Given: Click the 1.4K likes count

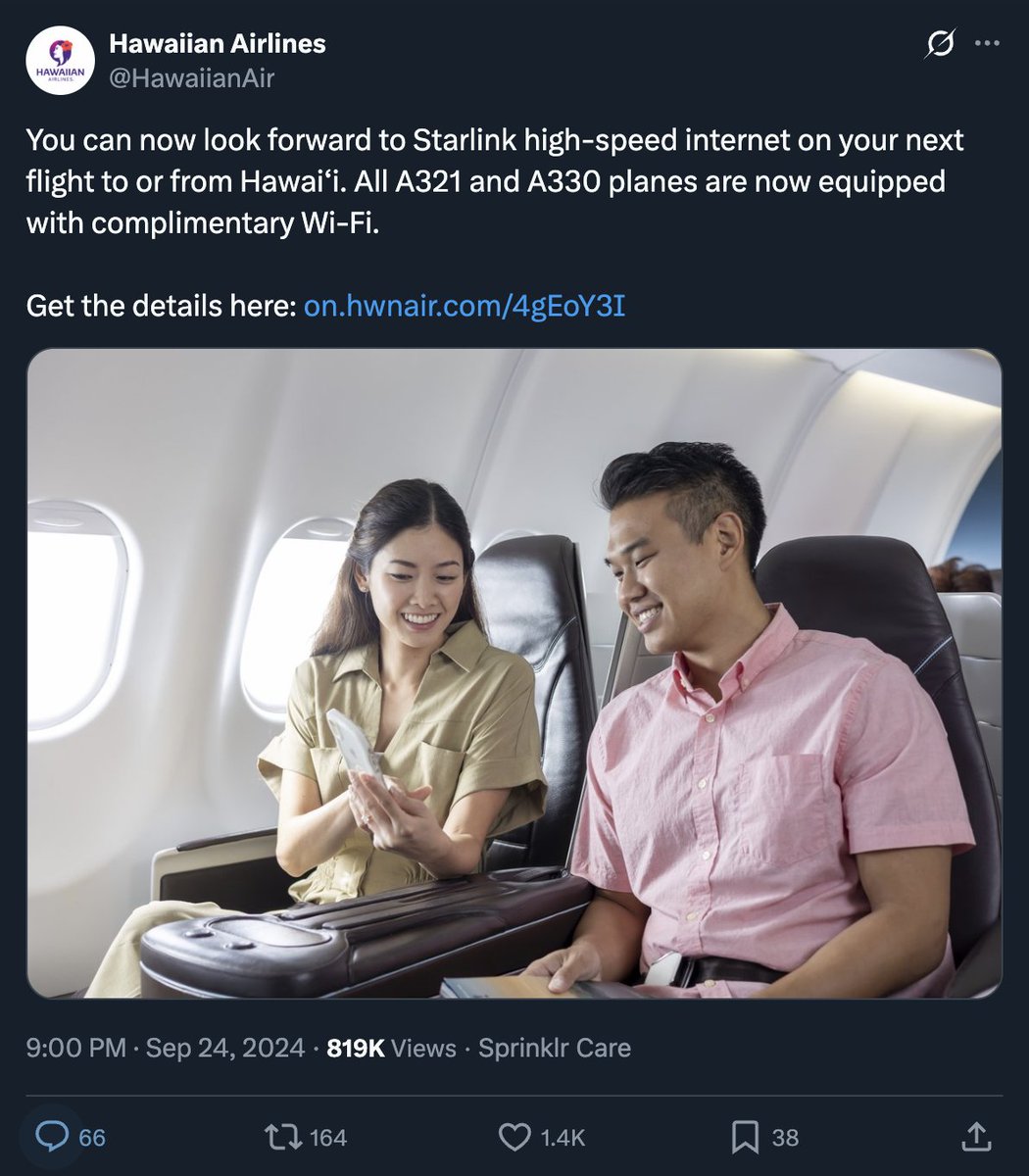Looking at the screenshot, I should tap(563, 1138).
